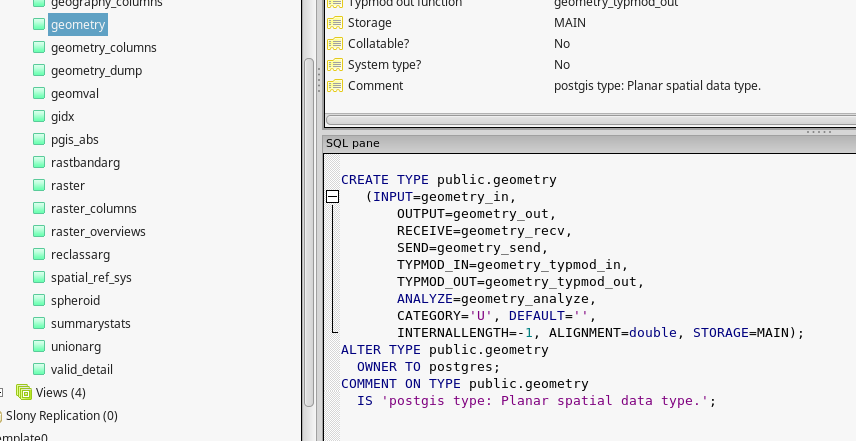Image resolution: width=856 pixels, height=441 pixels.
Task: Collapse the CREATE TYPE code block
Action: coord(333,198)
